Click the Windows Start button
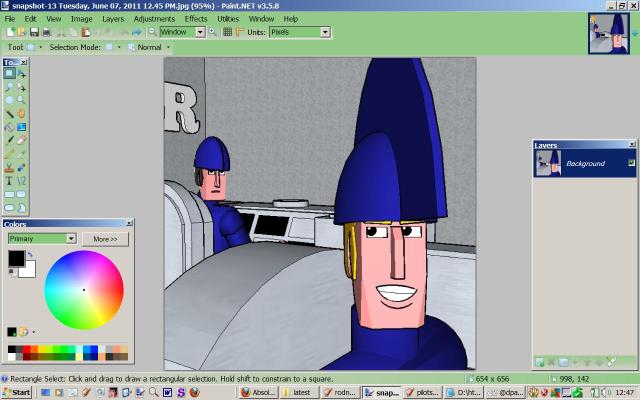This screenshot has height=400, width=640. tap(16, 393)
